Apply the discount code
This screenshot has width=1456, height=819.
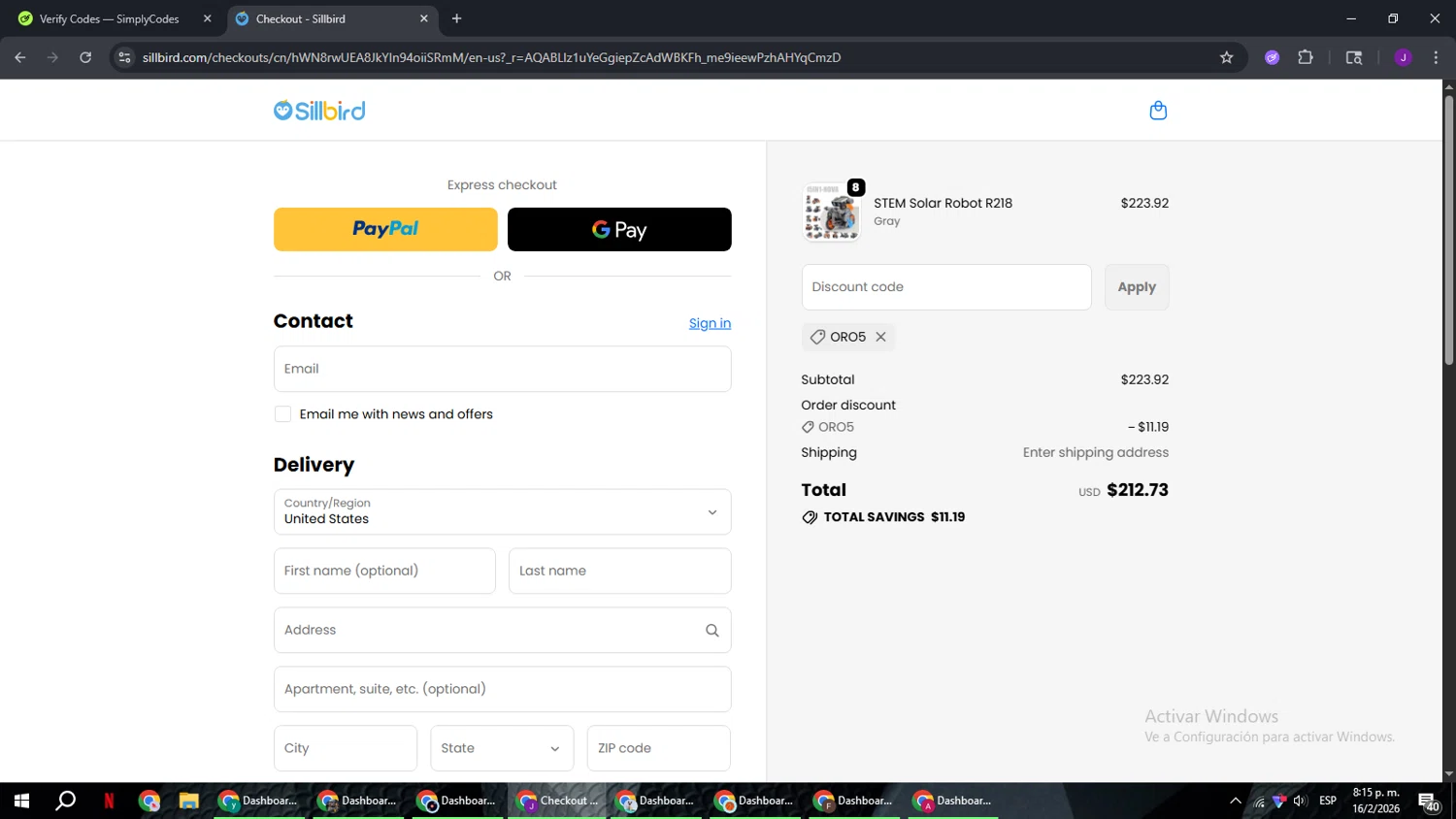[1137, 287]
